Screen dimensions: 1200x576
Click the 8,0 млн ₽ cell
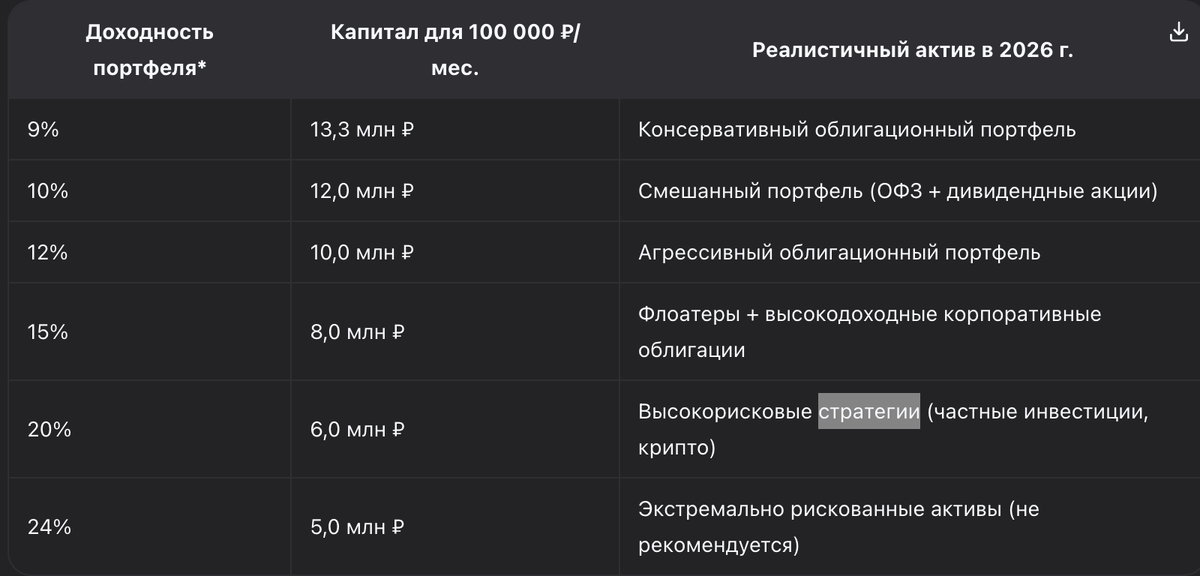pos(455,332)
